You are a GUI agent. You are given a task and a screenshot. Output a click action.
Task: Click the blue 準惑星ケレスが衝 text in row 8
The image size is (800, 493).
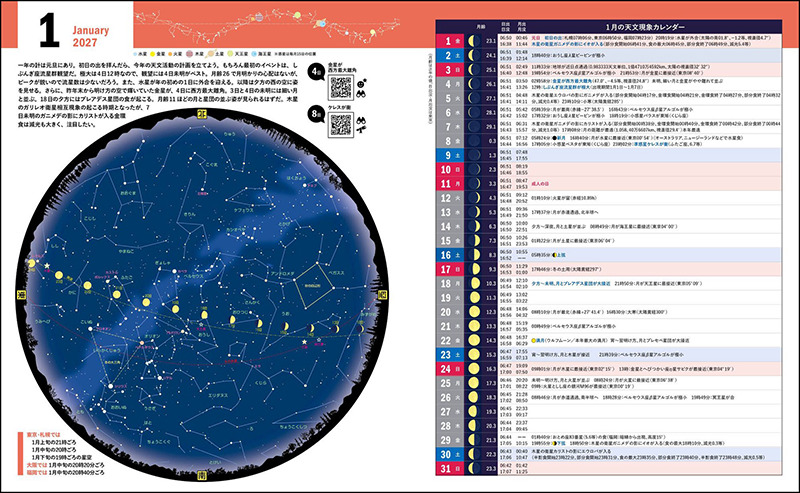(651, 144)
